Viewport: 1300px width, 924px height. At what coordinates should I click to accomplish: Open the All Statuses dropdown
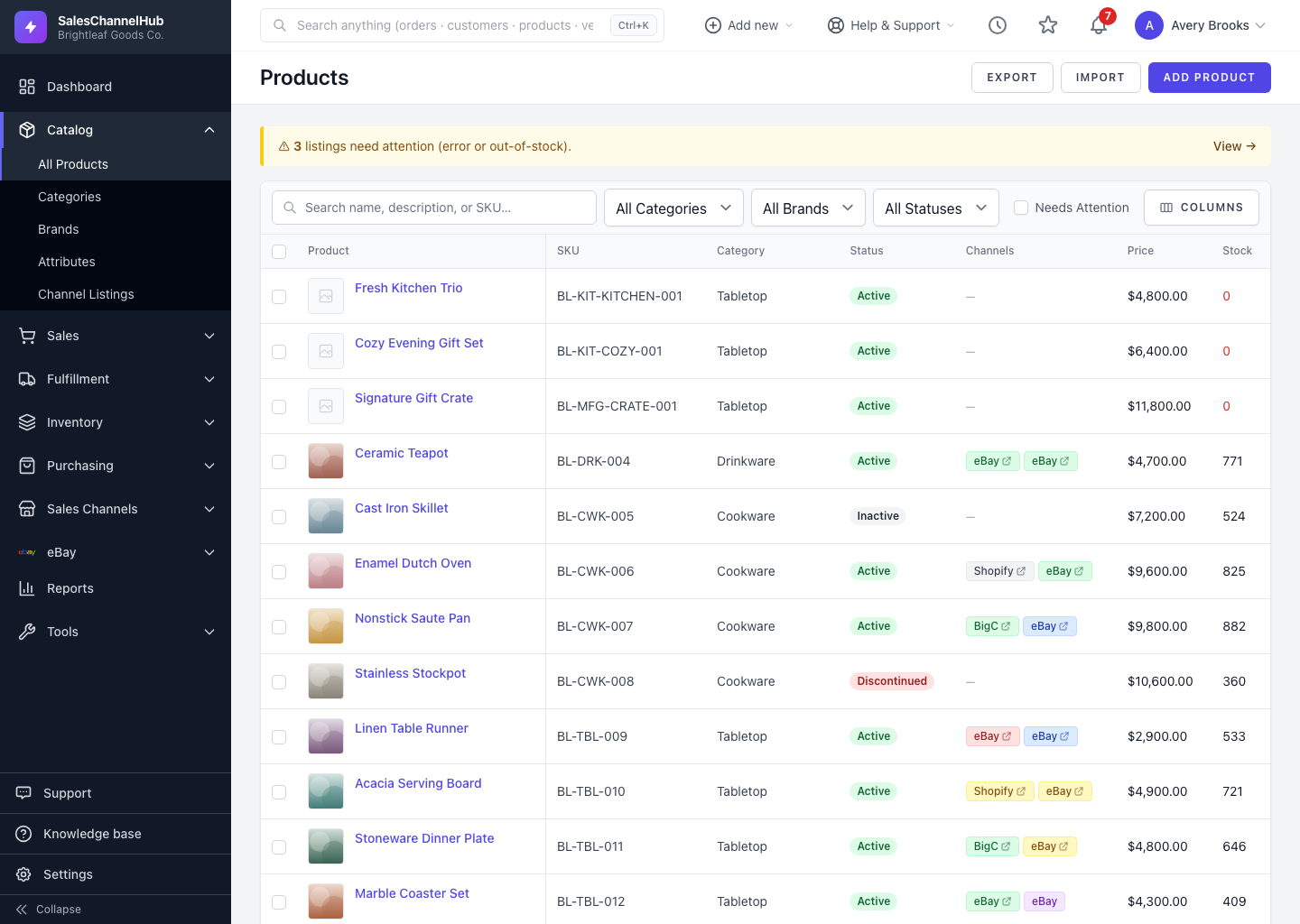click(x=936, y=208)
